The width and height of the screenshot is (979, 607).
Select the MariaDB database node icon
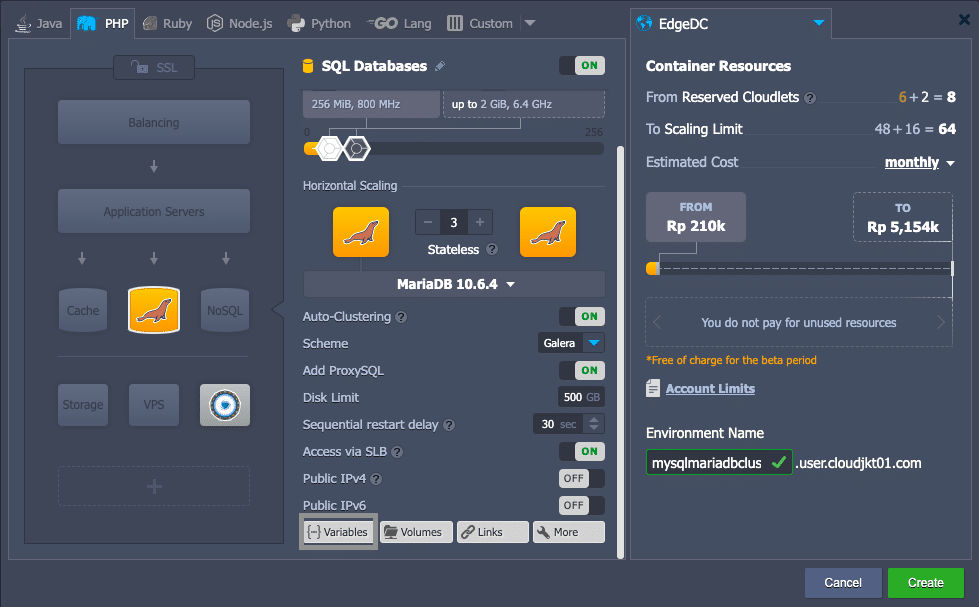pyautogui.click(x=154, y=310)
